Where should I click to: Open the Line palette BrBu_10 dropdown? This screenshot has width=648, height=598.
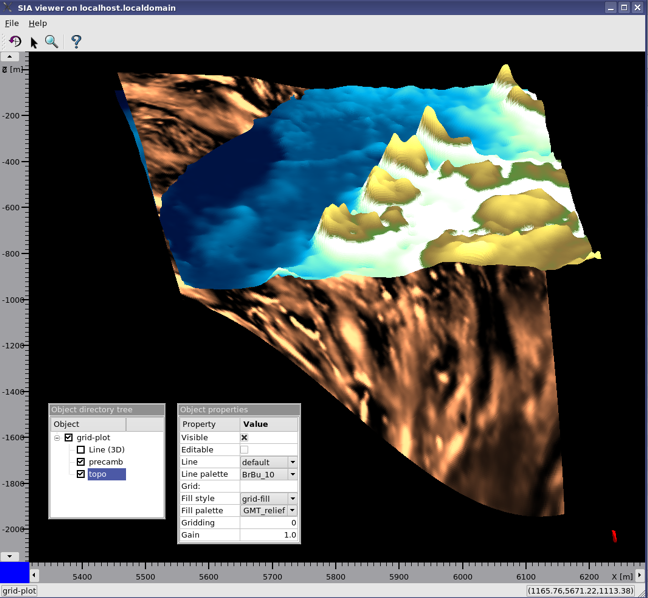[292, 474]
